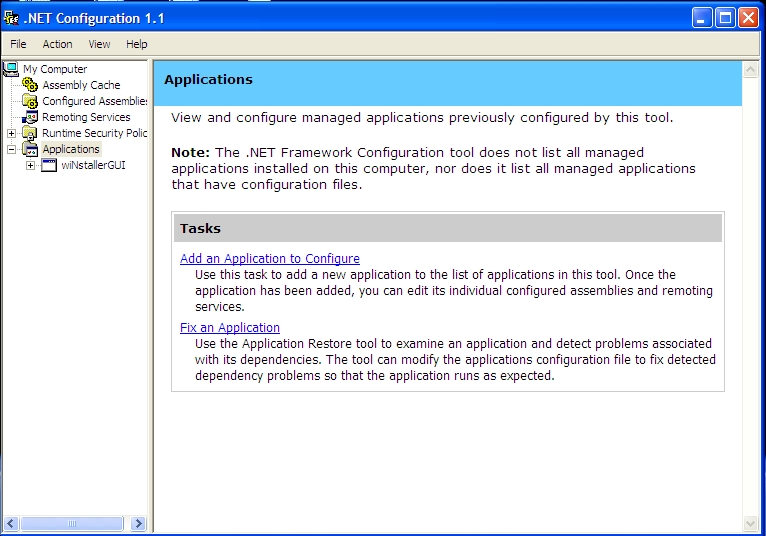Select the Applications tree label
This screenshot has height=536, width=766.
pyautogui.click(x=71, y=149)
